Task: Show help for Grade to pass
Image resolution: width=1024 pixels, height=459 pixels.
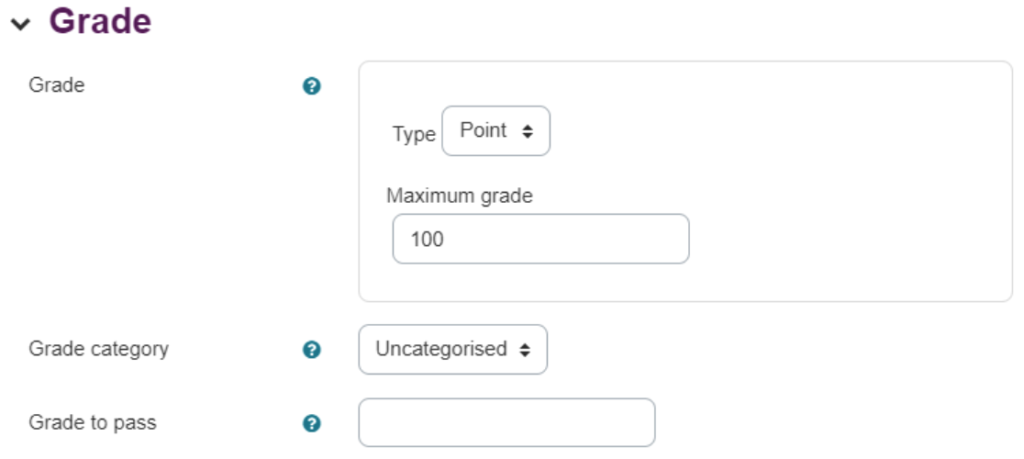Action: click(312, 424)
